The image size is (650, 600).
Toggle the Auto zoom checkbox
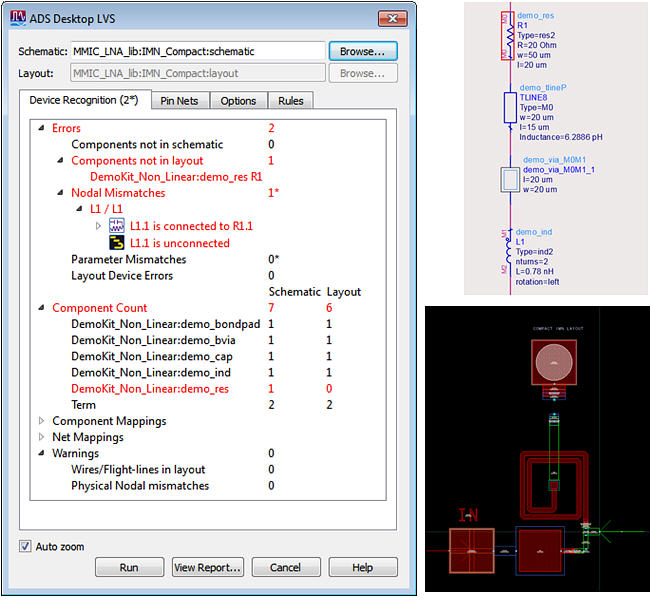click(x=25, y=546)
